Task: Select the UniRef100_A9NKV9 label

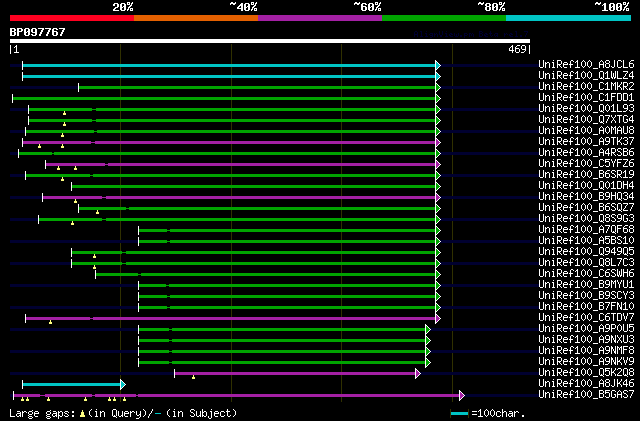Action: coord(586,362)
